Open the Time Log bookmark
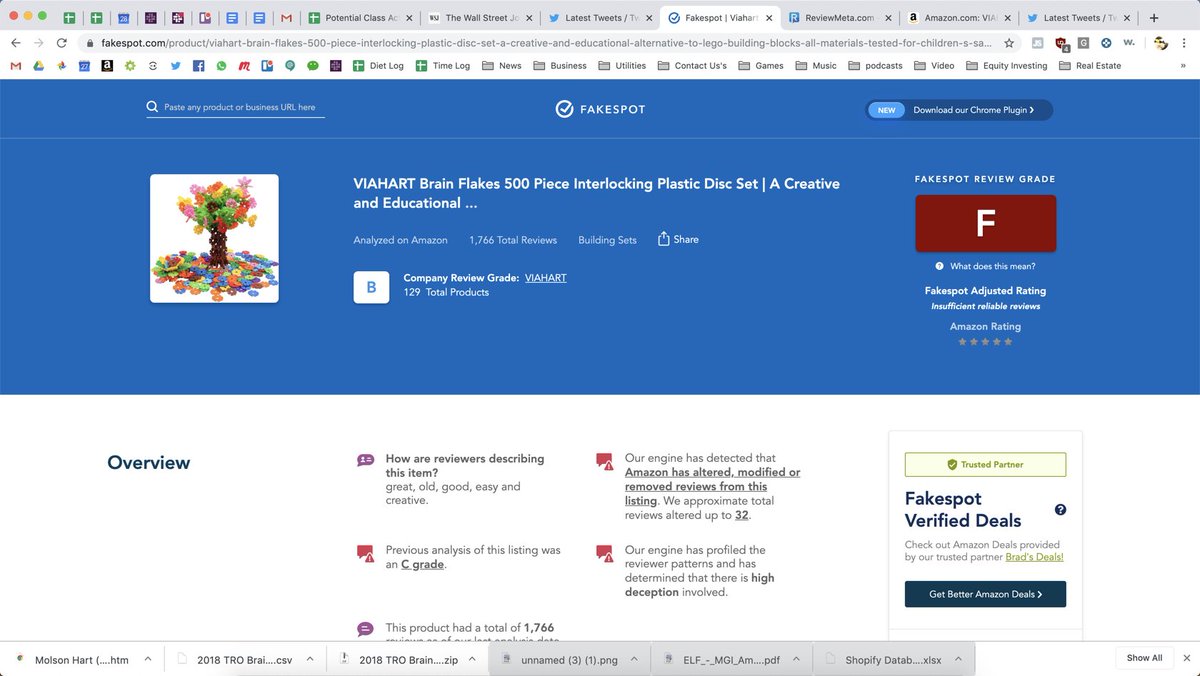This screenshot has height=676, width=1200. click(442, 66)
